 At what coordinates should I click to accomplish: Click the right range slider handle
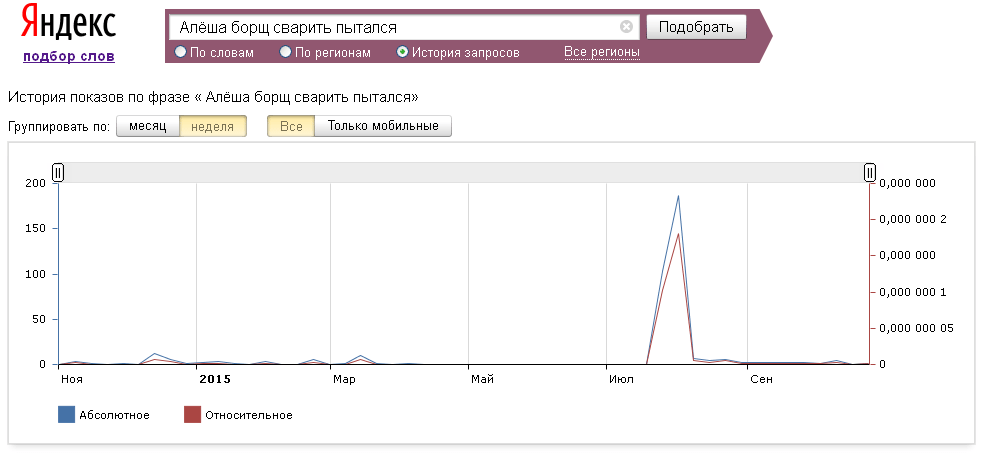pos(870,173)
